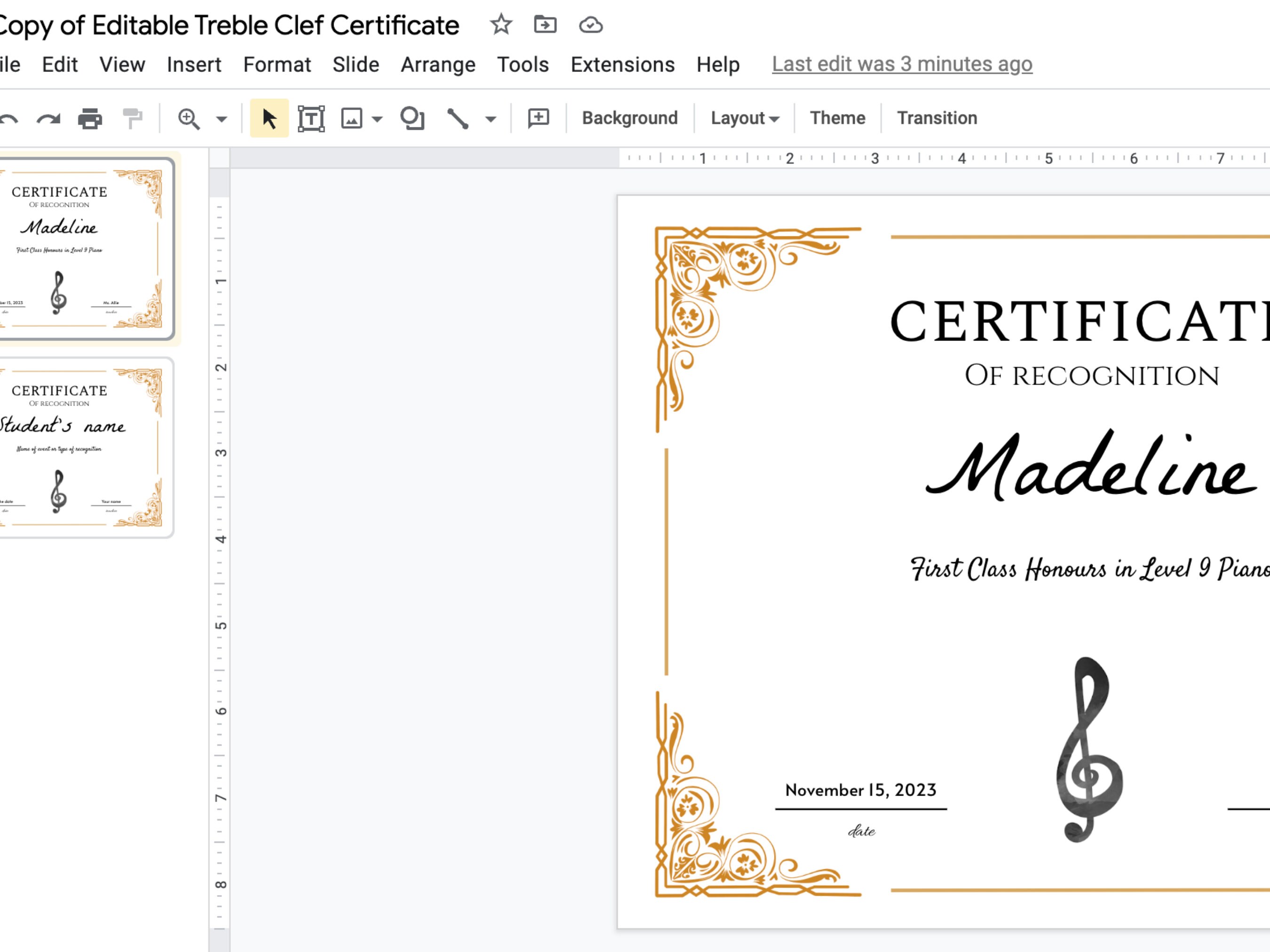Activate the select cursor tool
The width and height of the screenshot is (1270, 952).
pos(269,118)
